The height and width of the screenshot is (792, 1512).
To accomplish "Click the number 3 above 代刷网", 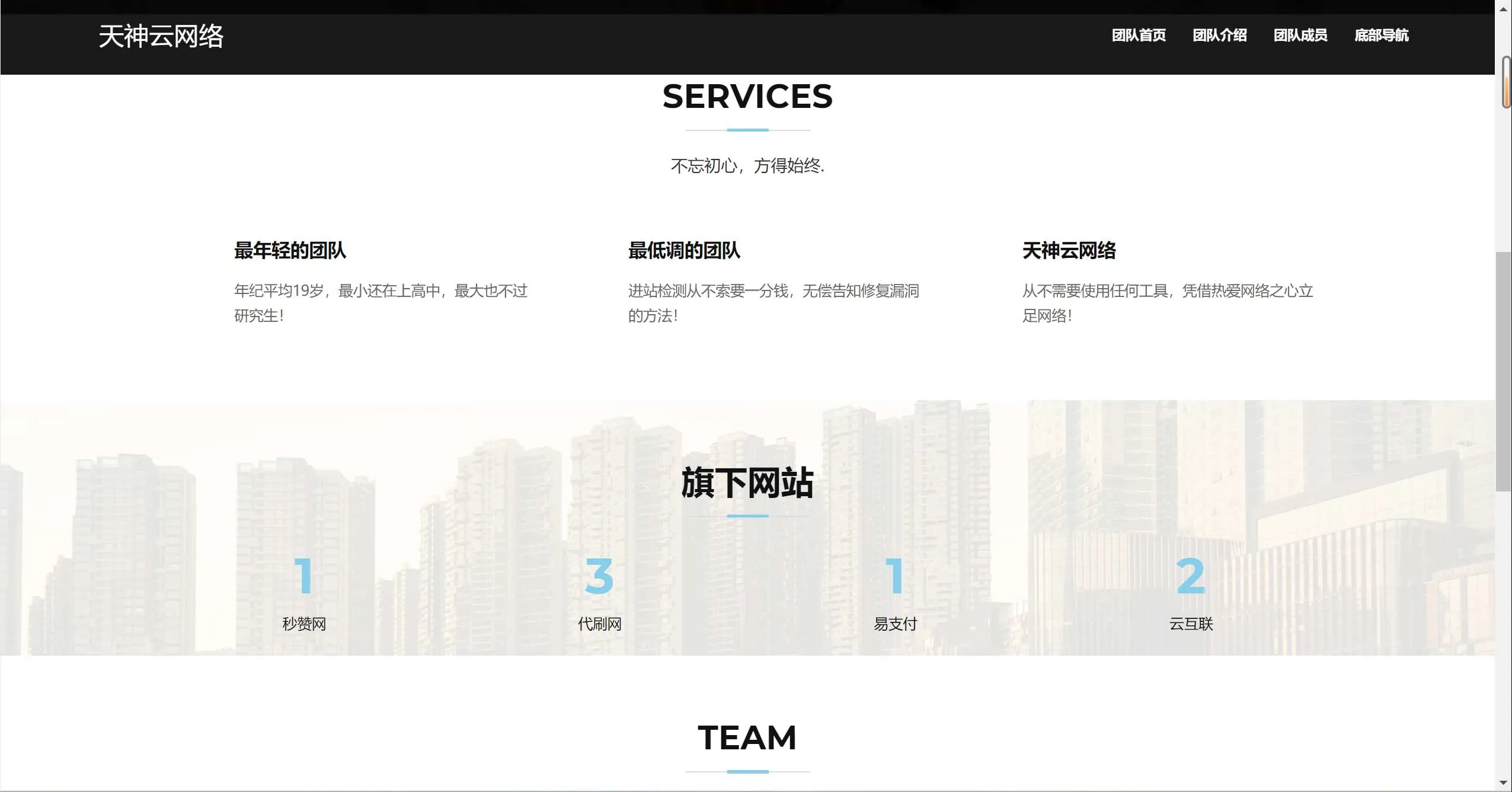I will pyautogui.click(x=599, y=576).
